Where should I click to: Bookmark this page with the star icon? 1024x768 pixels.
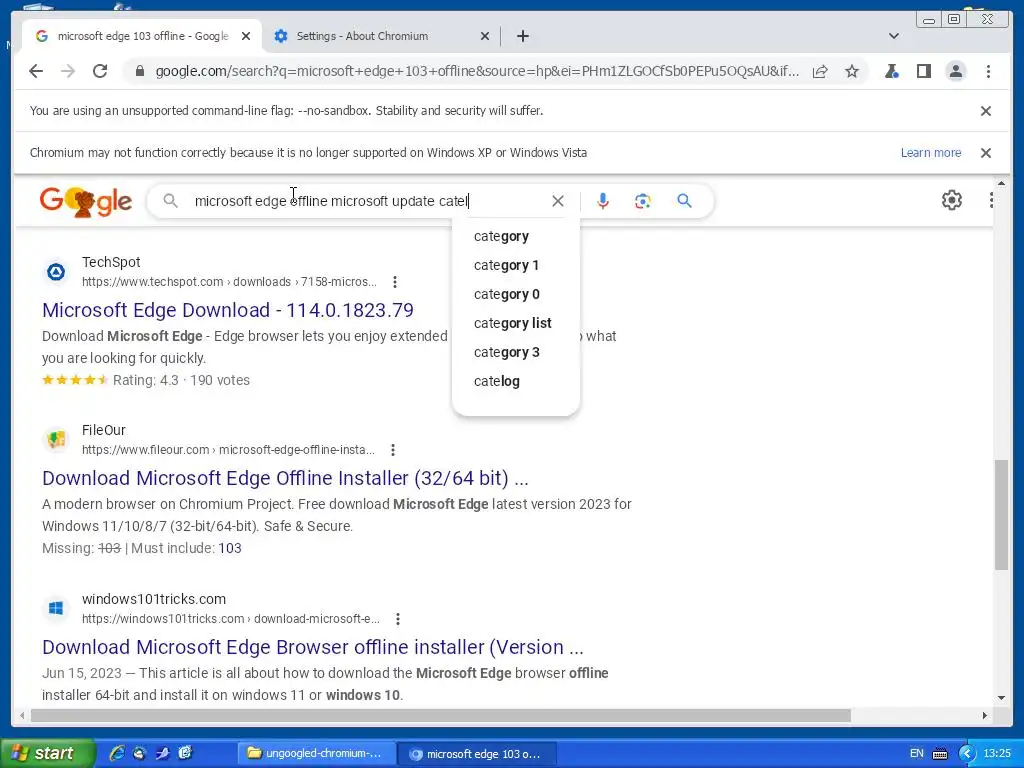point(852,71)
